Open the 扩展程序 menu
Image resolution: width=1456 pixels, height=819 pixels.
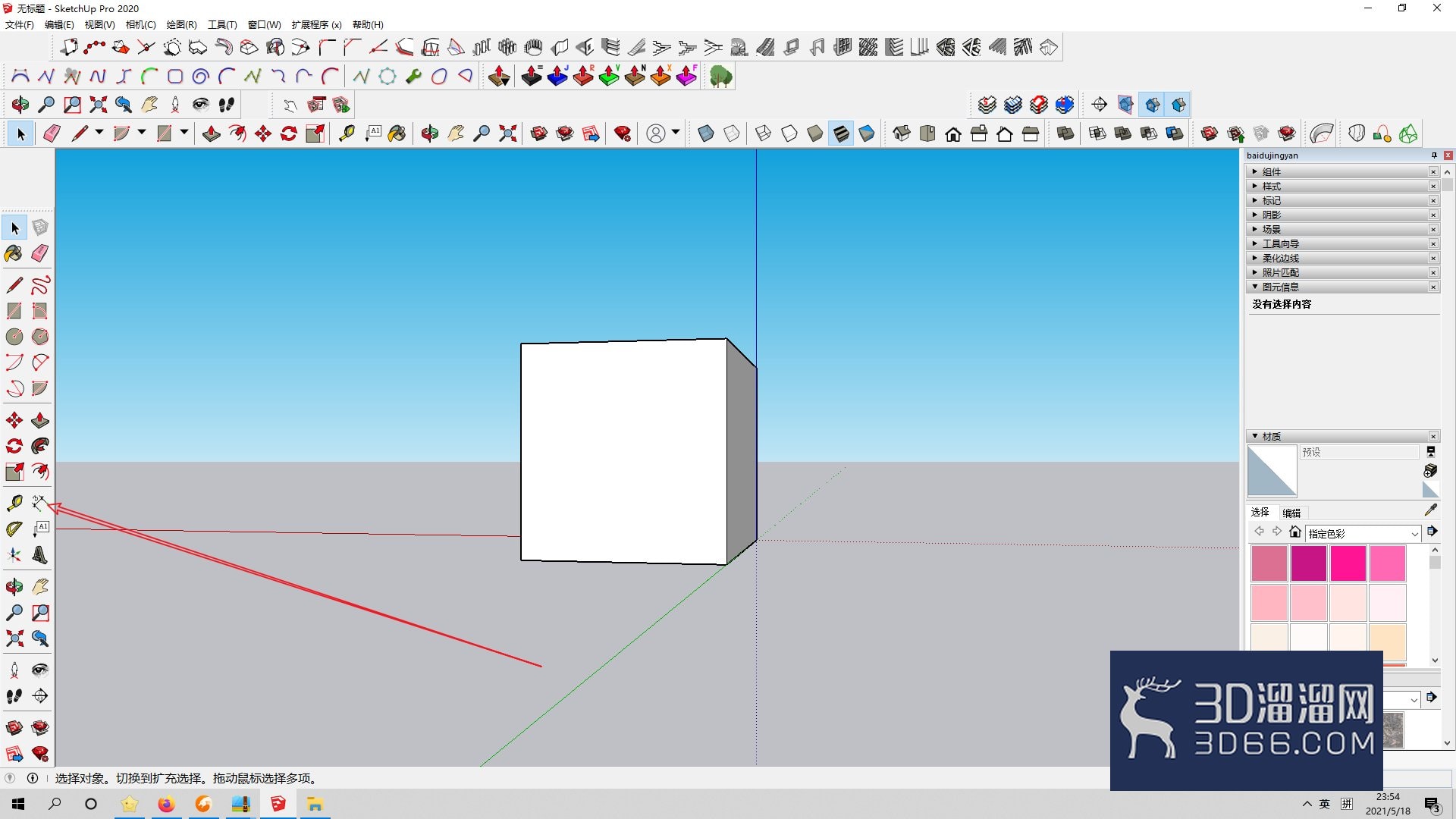(x=316, y=25)
